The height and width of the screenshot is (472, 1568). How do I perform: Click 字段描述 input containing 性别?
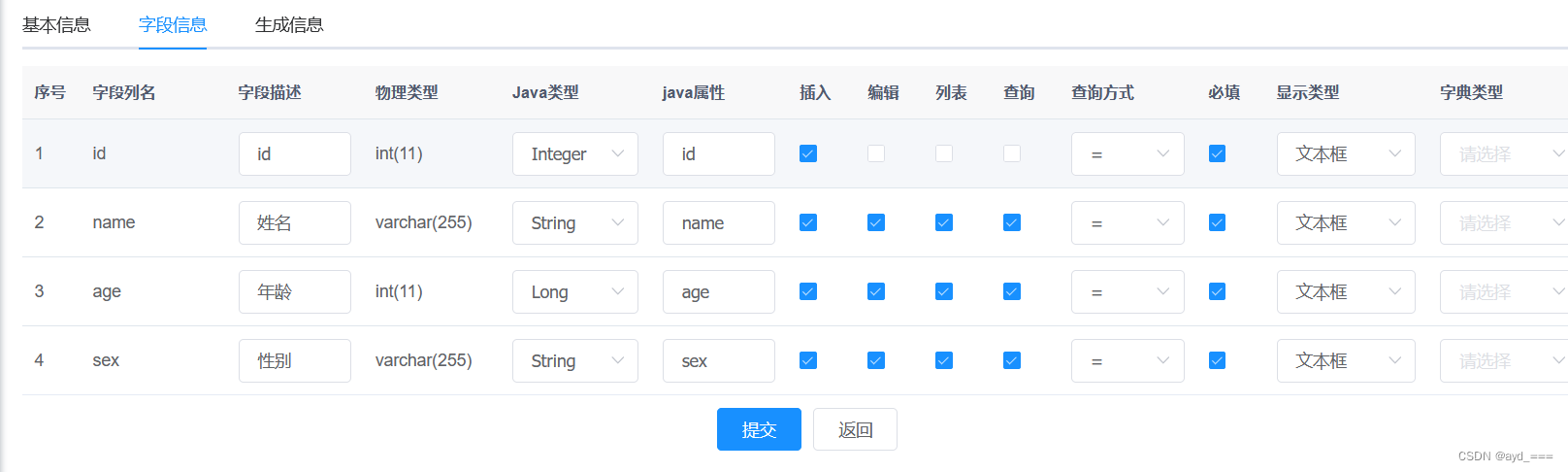295,360
